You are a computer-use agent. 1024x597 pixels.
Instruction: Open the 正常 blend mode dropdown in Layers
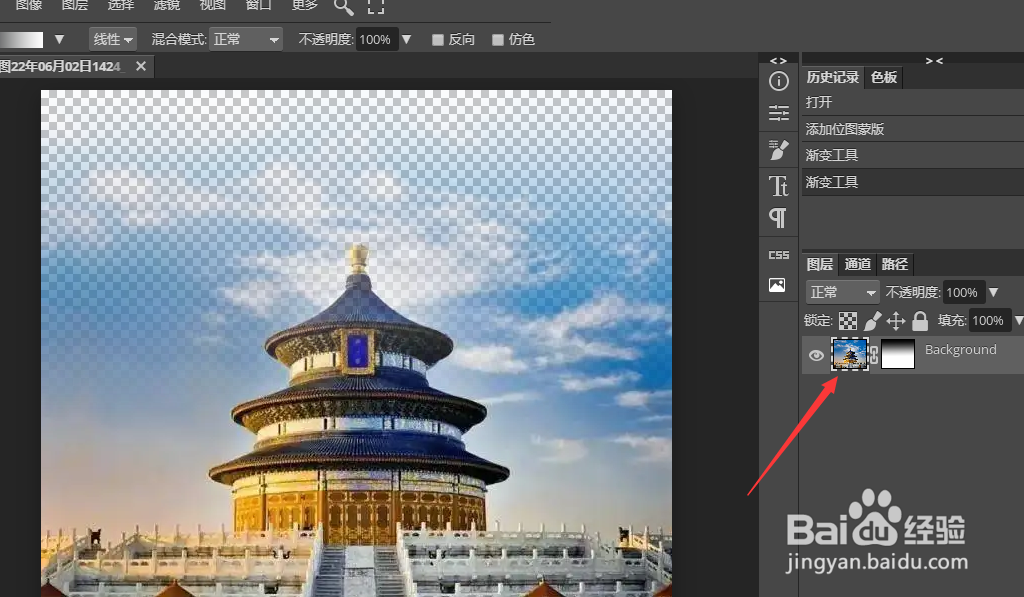click(x=841, y=291)
